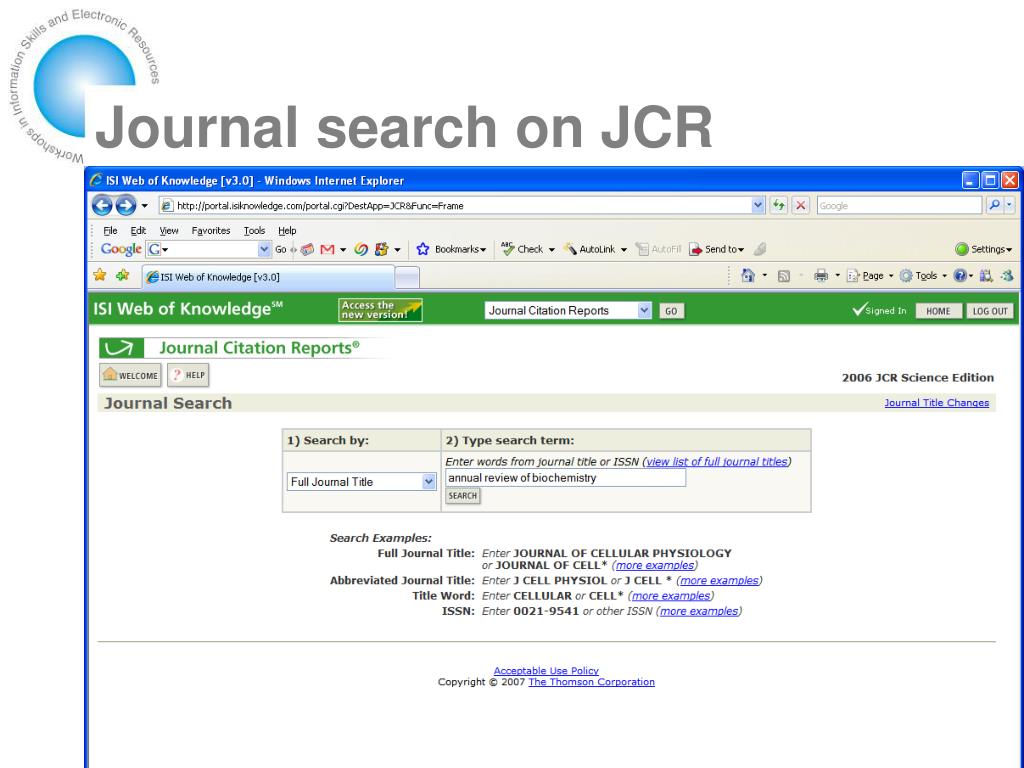Open the Google toolbar Settings
The width and height of the screenshot is (1024, 768).
[983, 249]
